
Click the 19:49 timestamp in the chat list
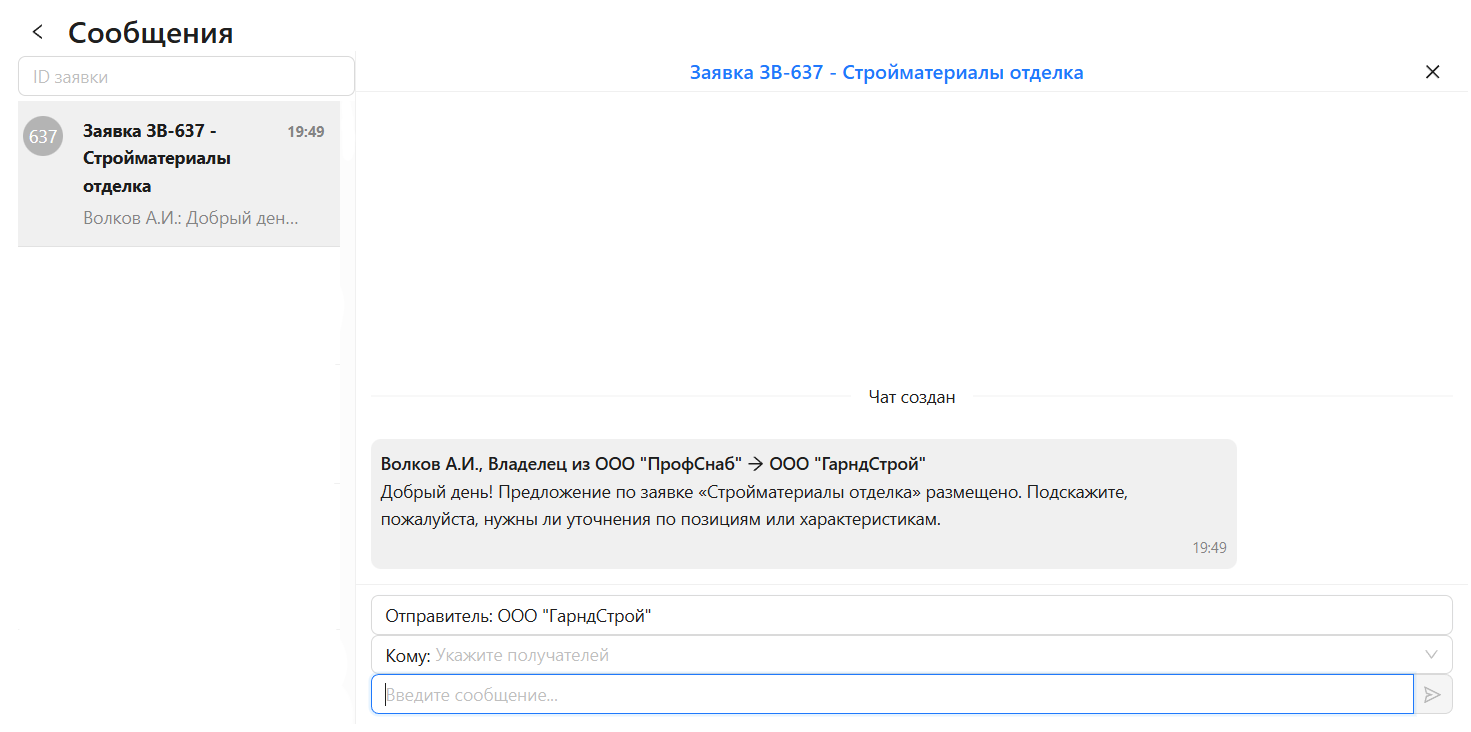click(303, 130)
